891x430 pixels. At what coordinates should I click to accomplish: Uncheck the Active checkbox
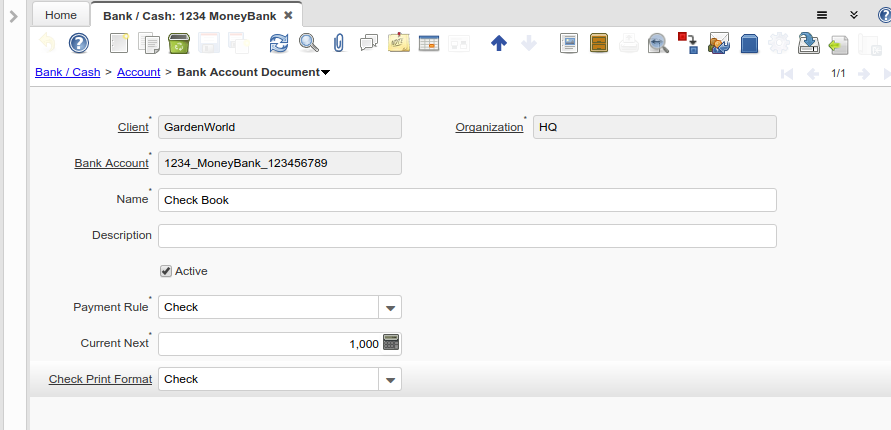click(166, 271)
